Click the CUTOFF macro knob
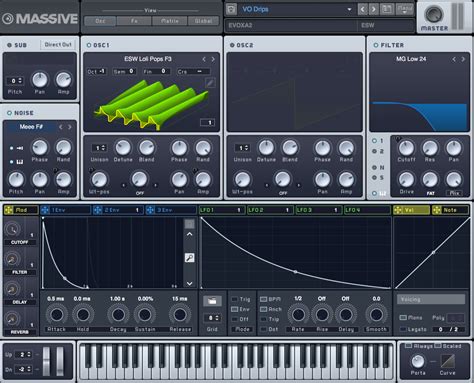The height and width of the screenshot is (383, 474). (13, 229)
